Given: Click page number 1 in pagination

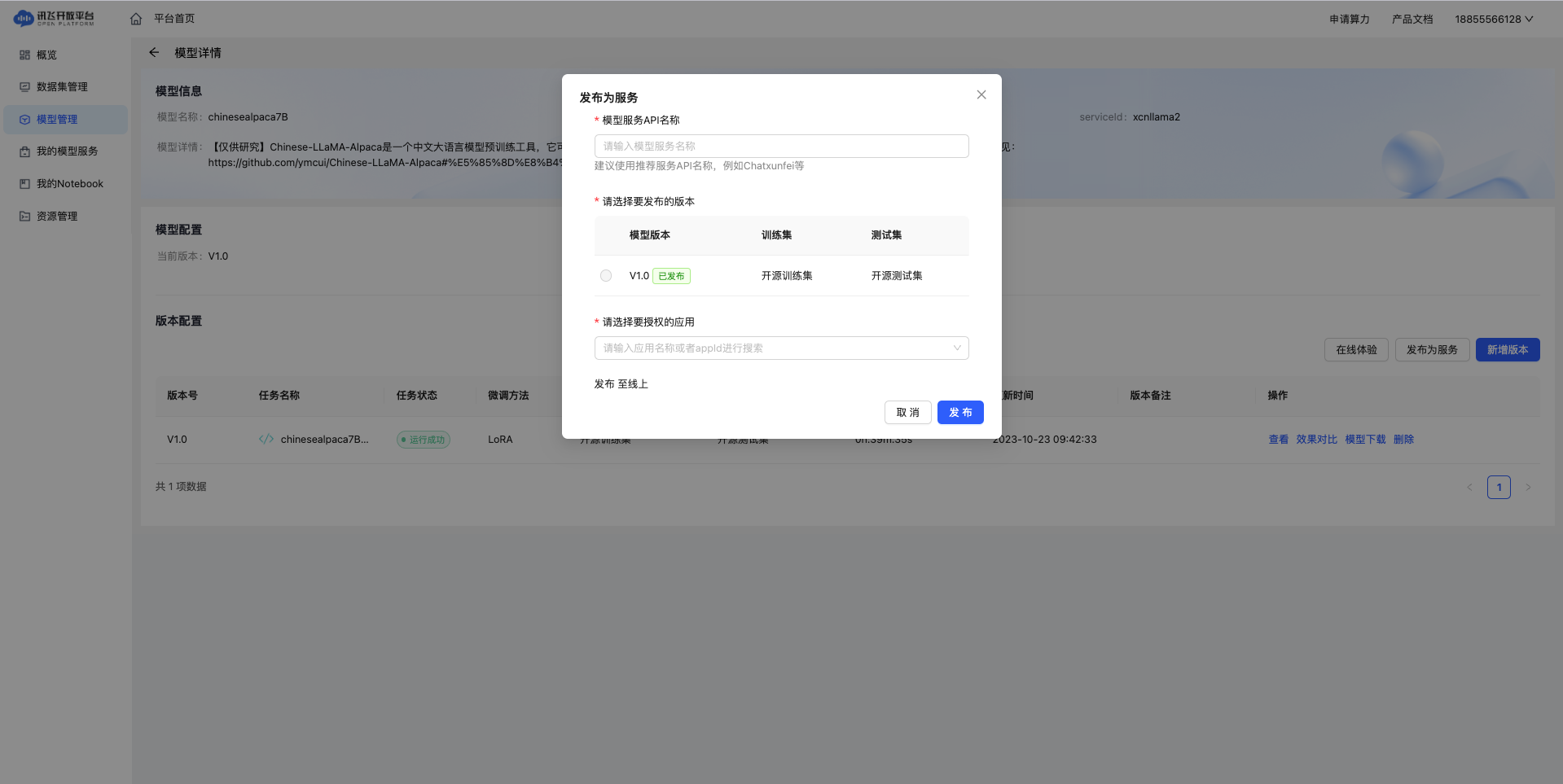Looking at the screenshot, I should click(x=1499, y=488).
